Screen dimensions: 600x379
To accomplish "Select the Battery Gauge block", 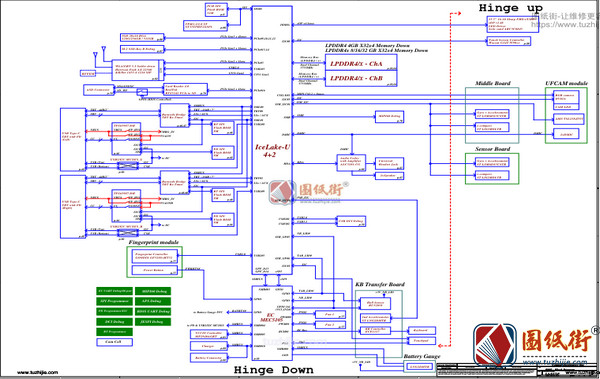I will pyautogui.click(x=421, y=367).
